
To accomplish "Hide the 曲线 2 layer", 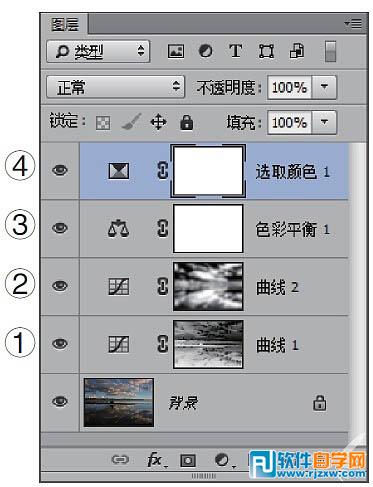I will pyautogui.click(x=60, y=286).
